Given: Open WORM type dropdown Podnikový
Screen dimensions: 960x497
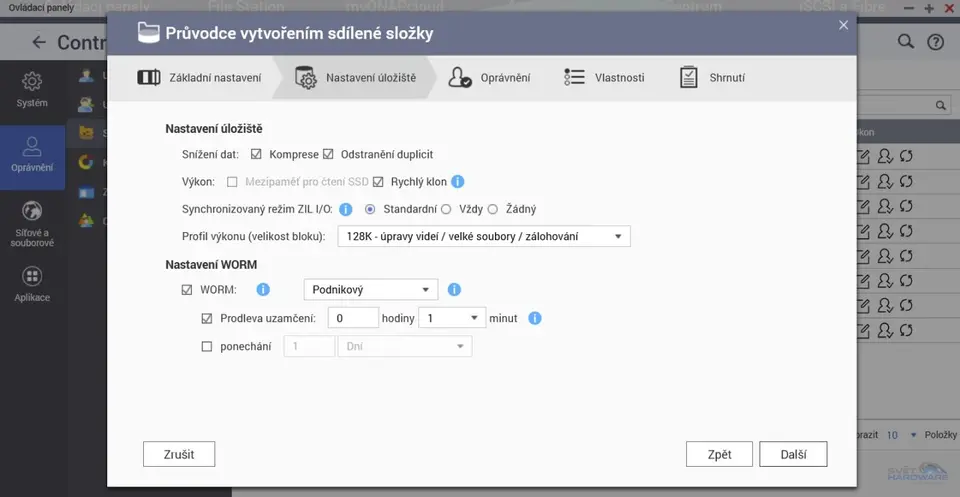Looking at the screenshot, I should pyautogui.click(x=371, y=290).
